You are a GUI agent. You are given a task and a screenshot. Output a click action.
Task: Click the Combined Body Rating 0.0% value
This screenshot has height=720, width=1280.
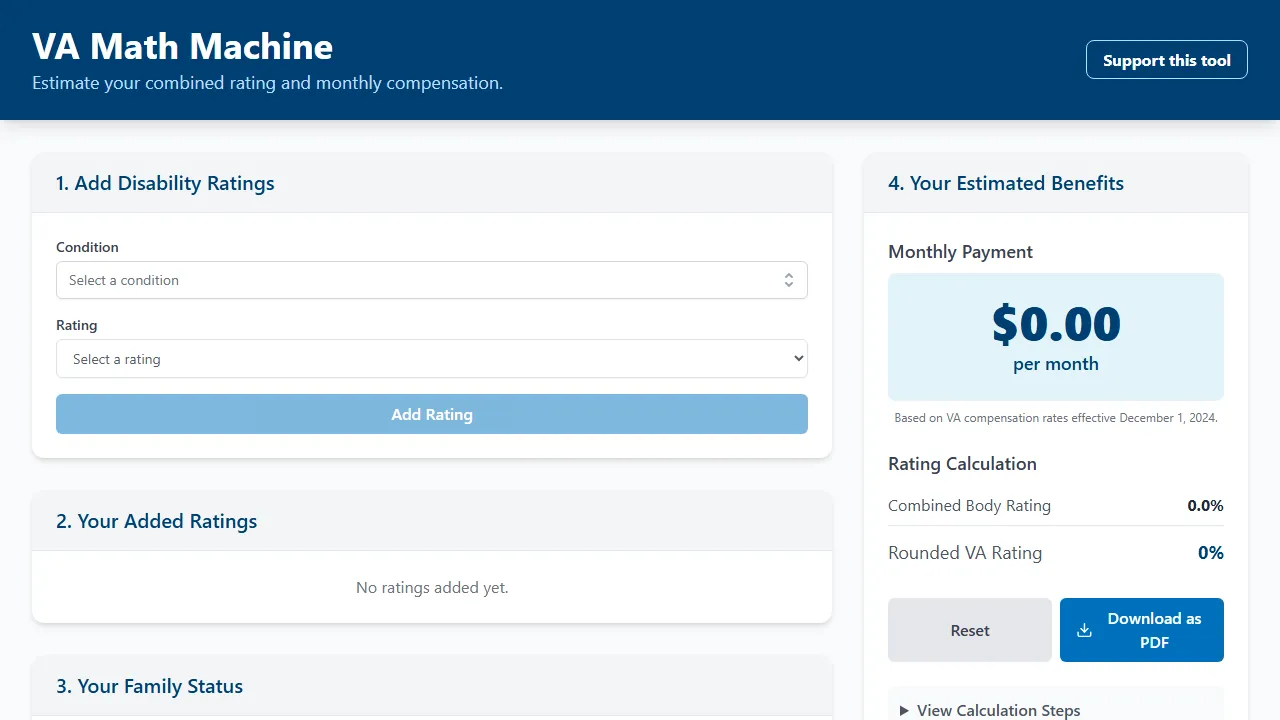click(x=1205, y=505)
